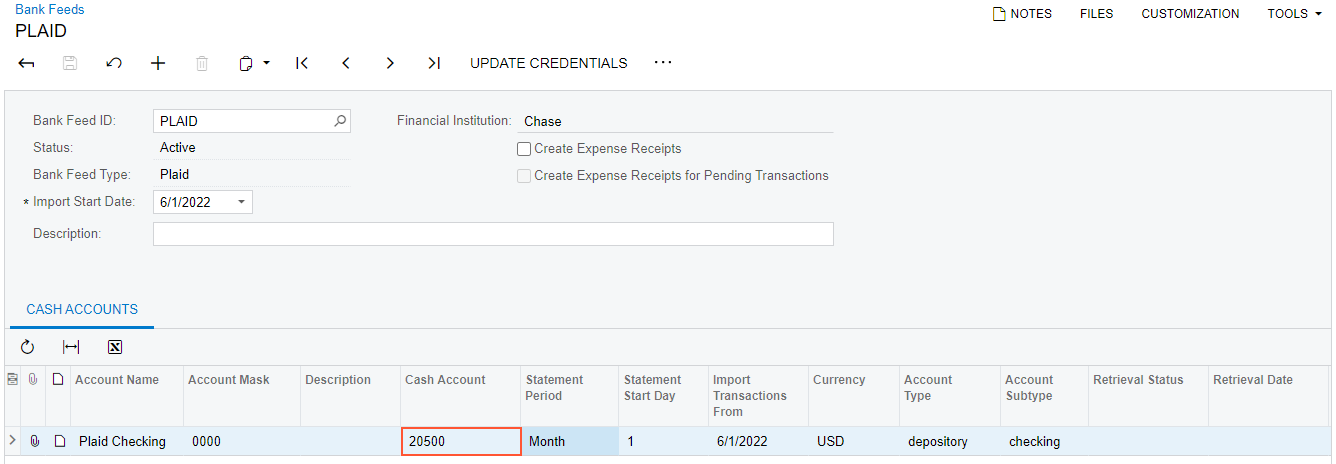Screen dimensions: 1336x464
Task: Enable Create Expense Receipts checkbox
Action: pos(524,149)
